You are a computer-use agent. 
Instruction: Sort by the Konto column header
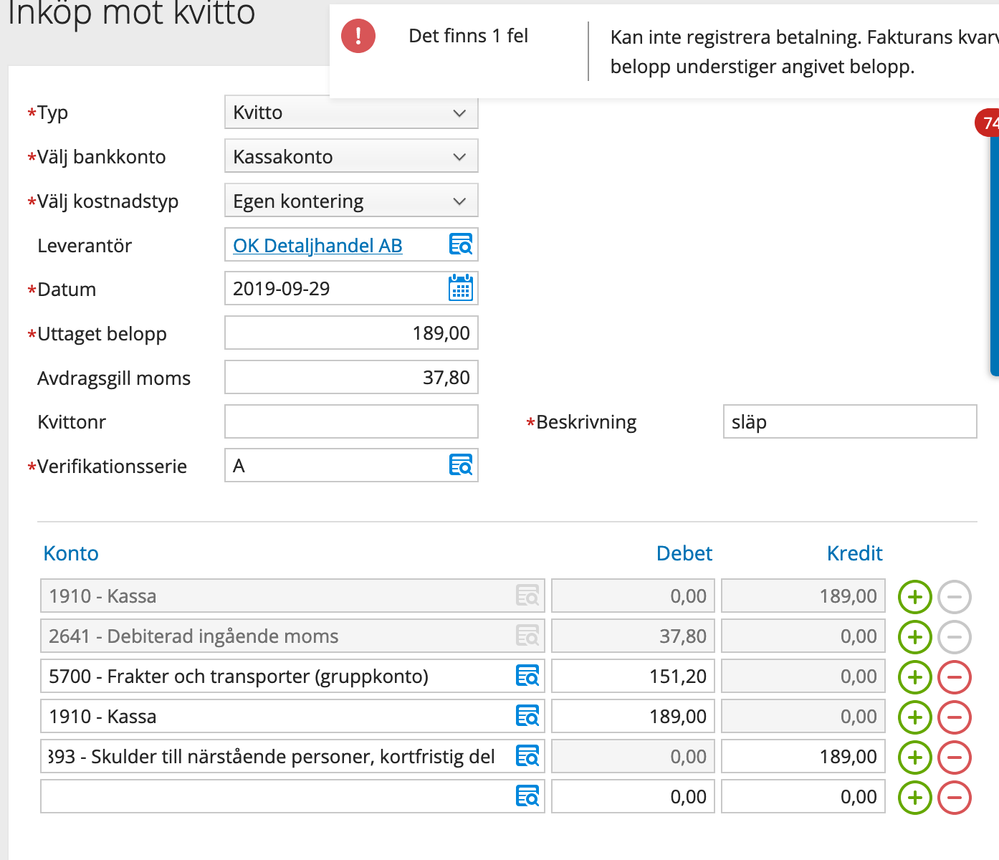pos(71,553)
